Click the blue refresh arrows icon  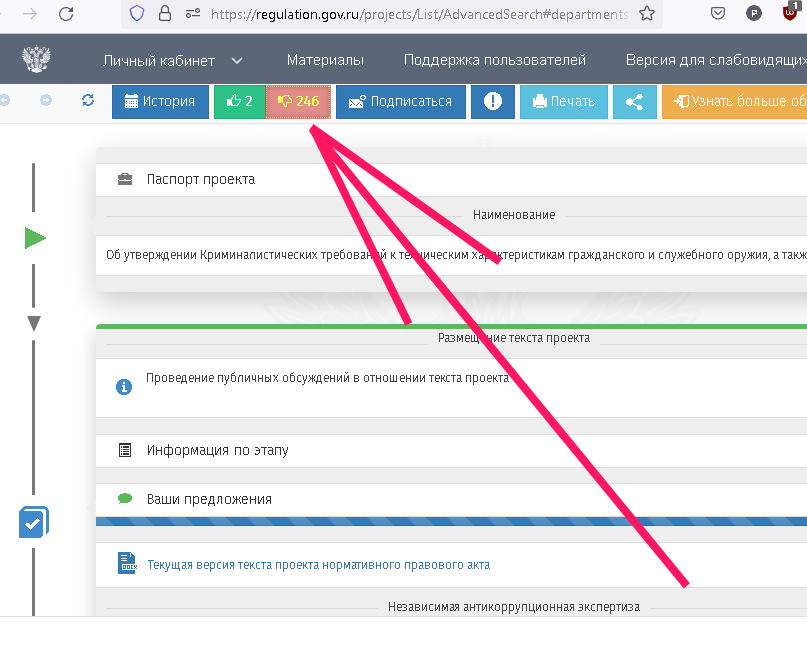(x=88, y=100)
